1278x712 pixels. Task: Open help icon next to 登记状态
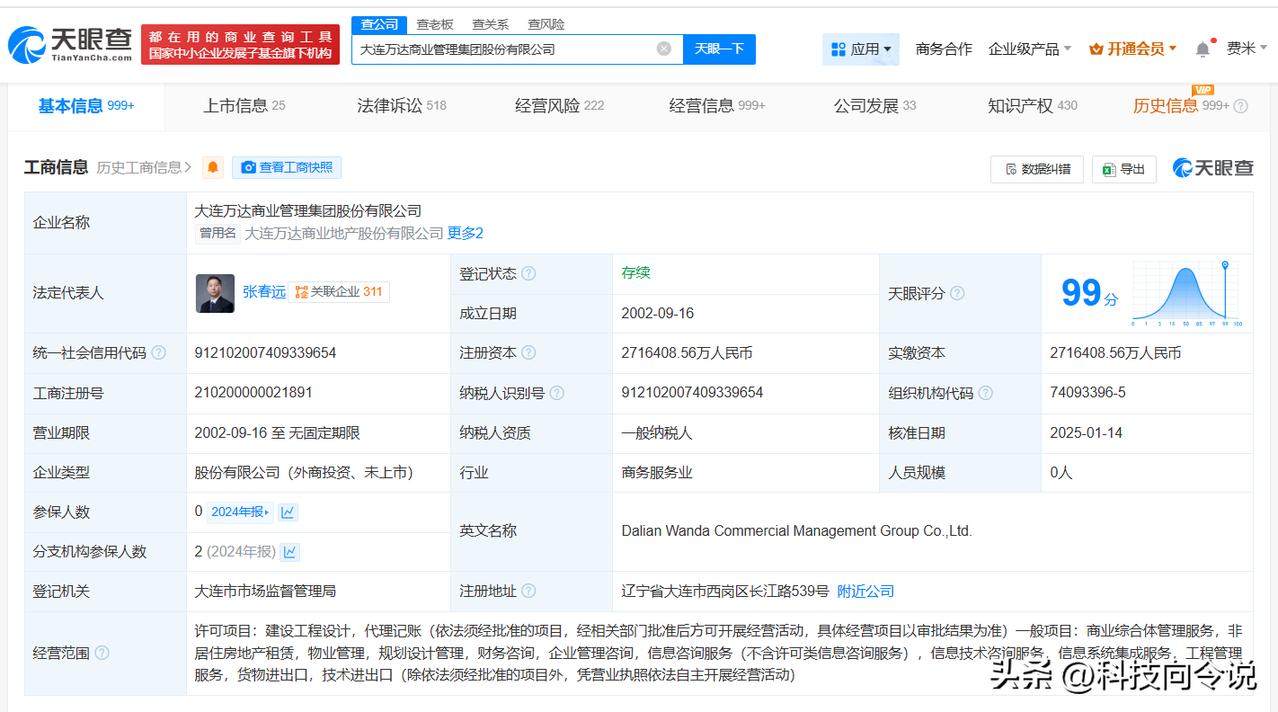pos(528,274)
